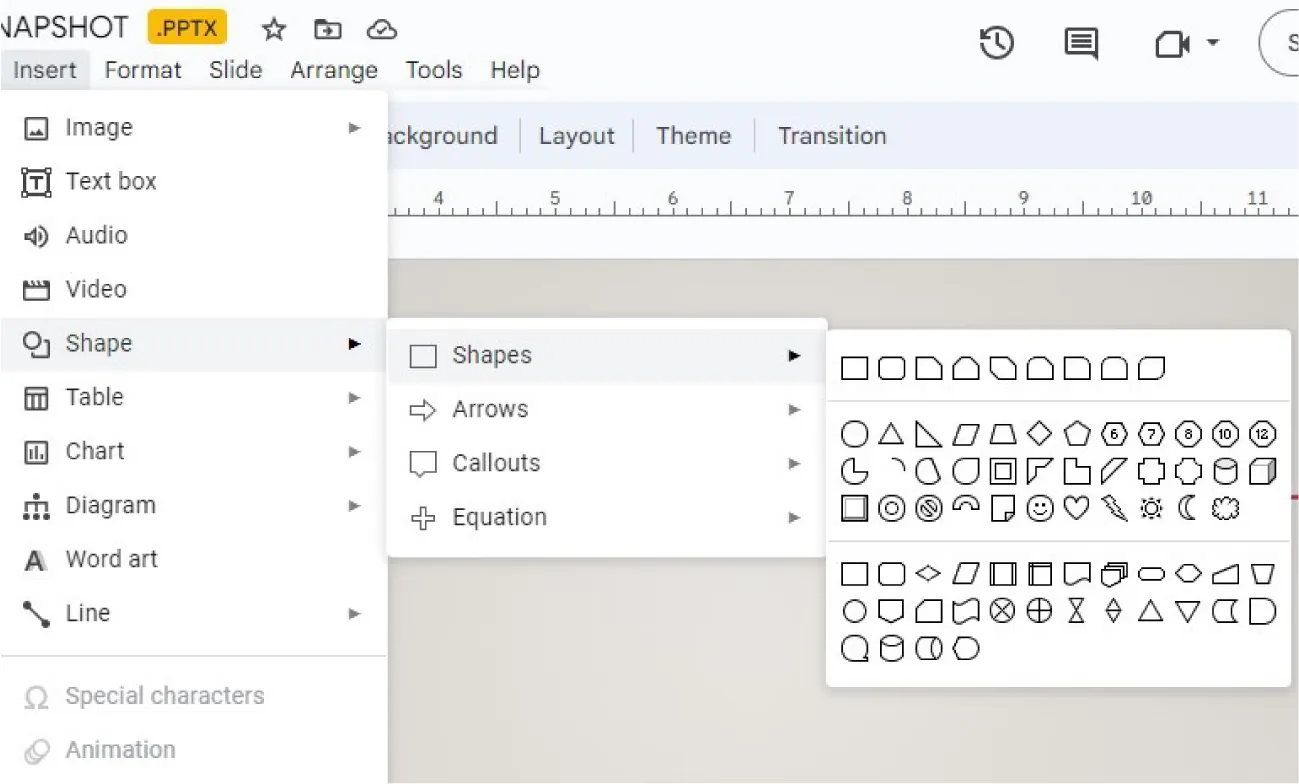Insert a heart shape

pyautogui.click(x=1076, y=509)
